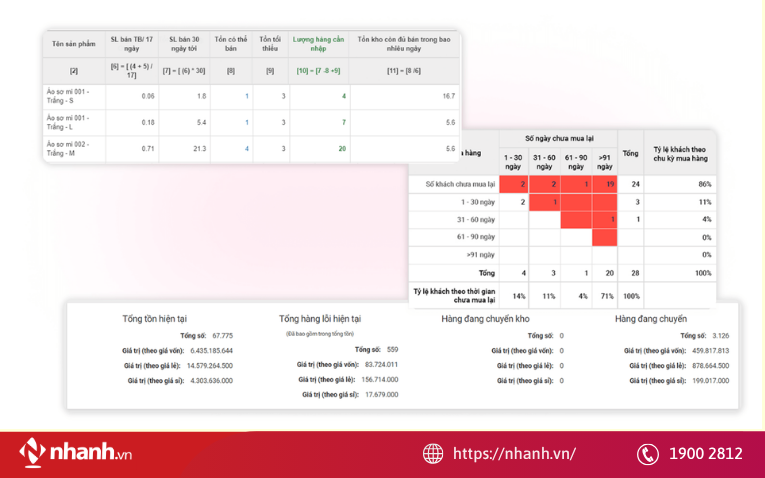Select product row 'Áo sơ mi 001 - Trắng - L'
The height and width of the screenshot is (478, 765).
pos(251,122)
